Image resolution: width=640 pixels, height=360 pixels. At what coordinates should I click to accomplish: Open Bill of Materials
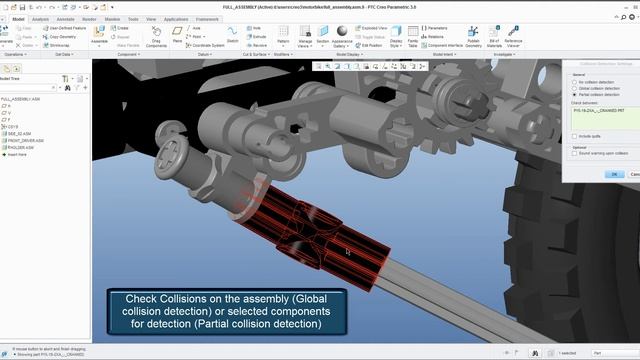(x=494, y=36)
